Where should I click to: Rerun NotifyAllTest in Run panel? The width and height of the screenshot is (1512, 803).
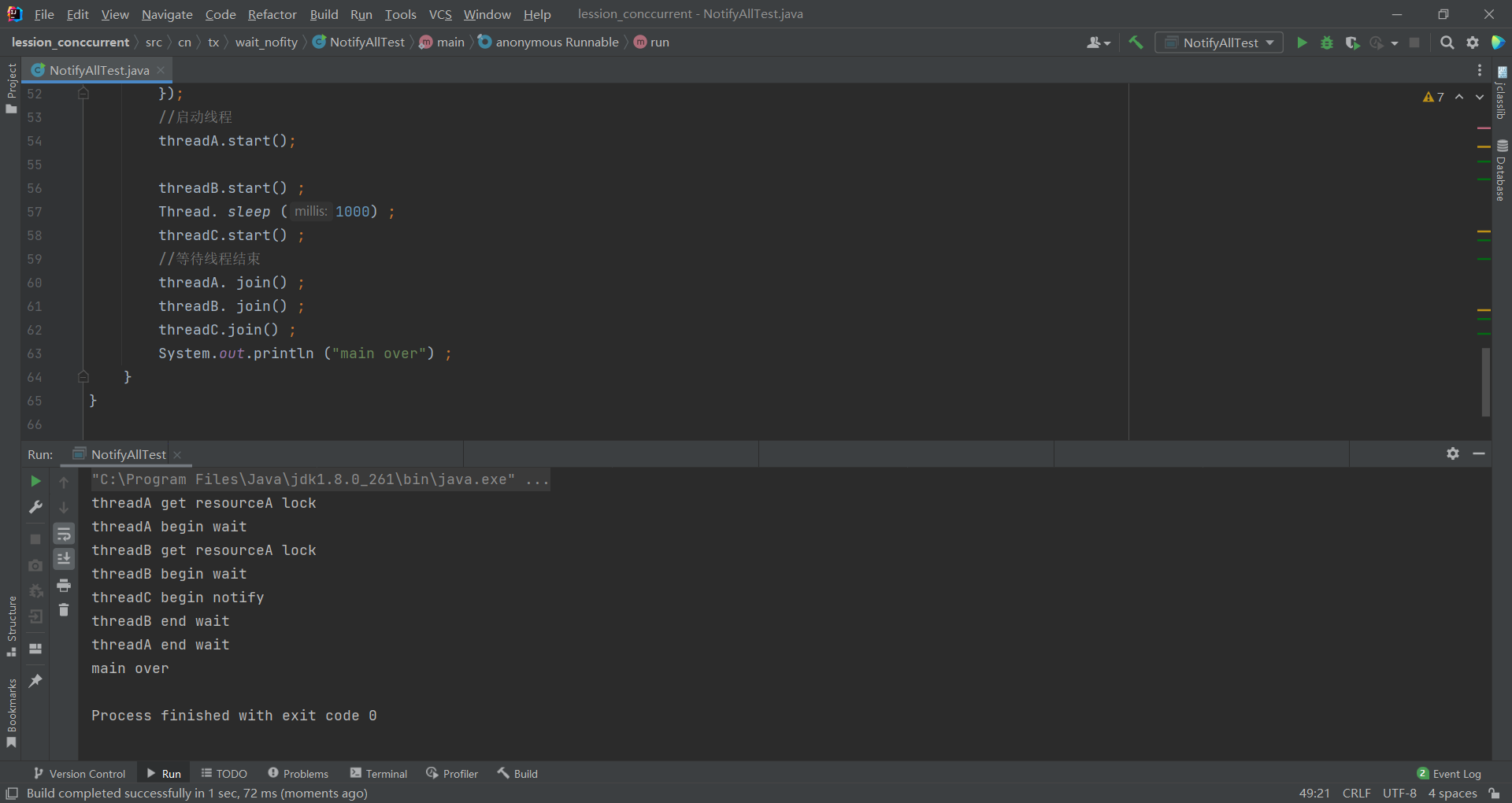tap(35, 481)
